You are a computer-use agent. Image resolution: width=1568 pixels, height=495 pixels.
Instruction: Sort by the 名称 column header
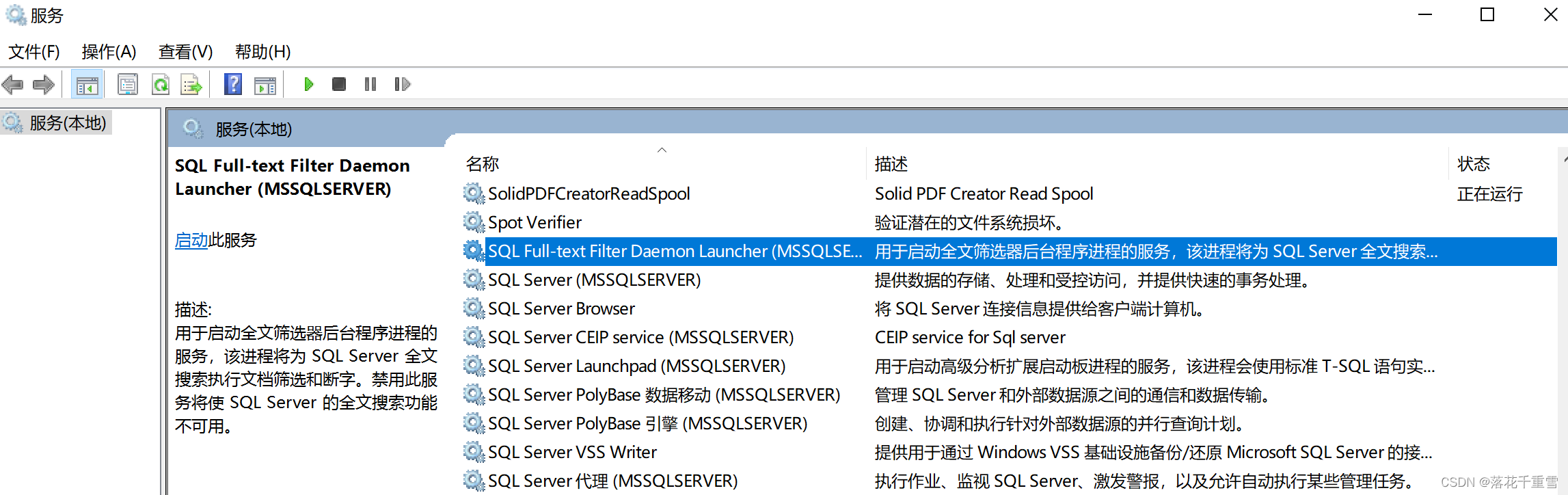coord(483,164)
